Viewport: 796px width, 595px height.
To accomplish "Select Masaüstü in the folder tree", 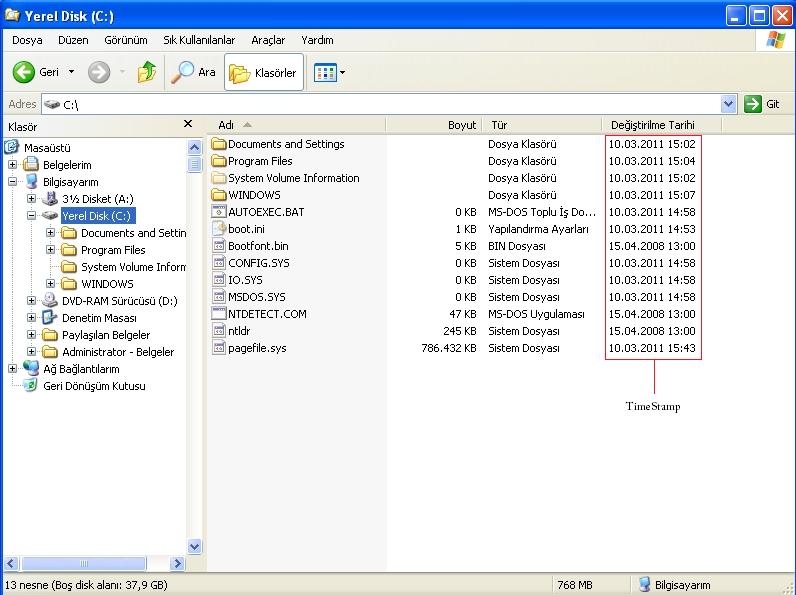I will pos(47,148).
